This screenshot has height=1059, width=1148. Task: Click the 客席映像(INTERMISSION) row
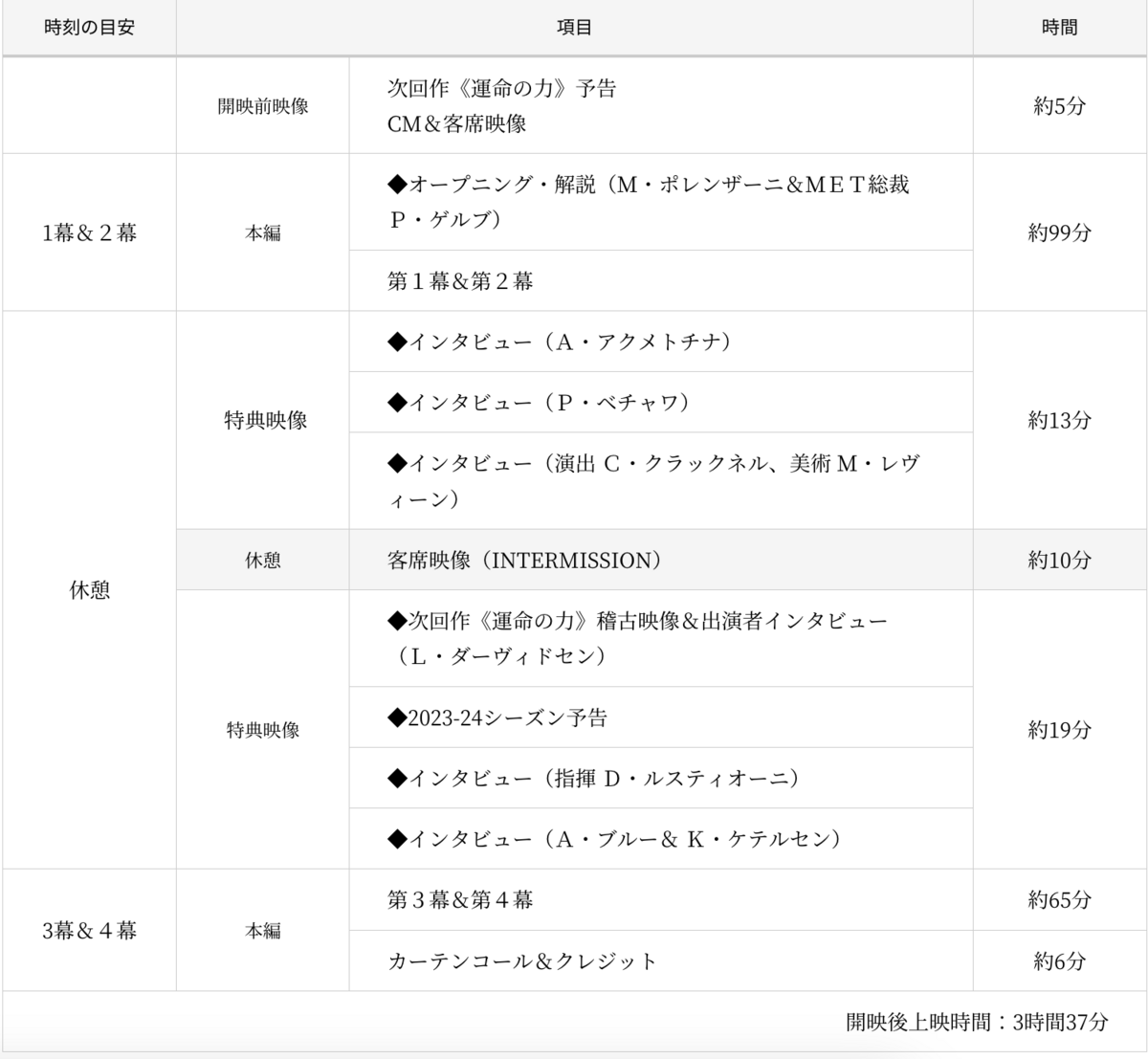click(x=660, y=560)
